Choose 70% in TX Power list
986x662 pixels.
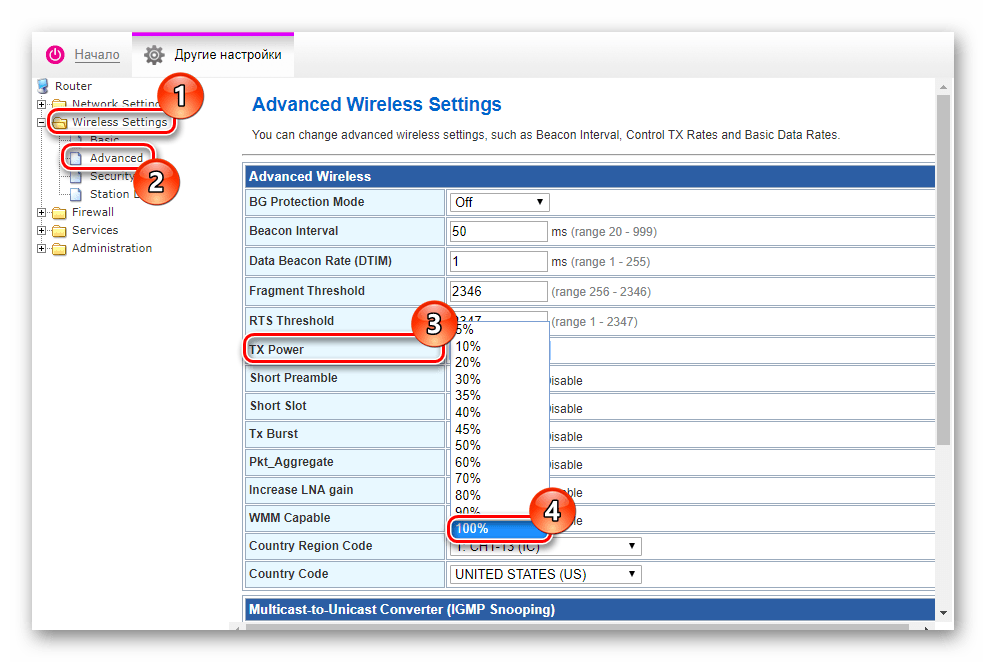[x=499, y=479]
